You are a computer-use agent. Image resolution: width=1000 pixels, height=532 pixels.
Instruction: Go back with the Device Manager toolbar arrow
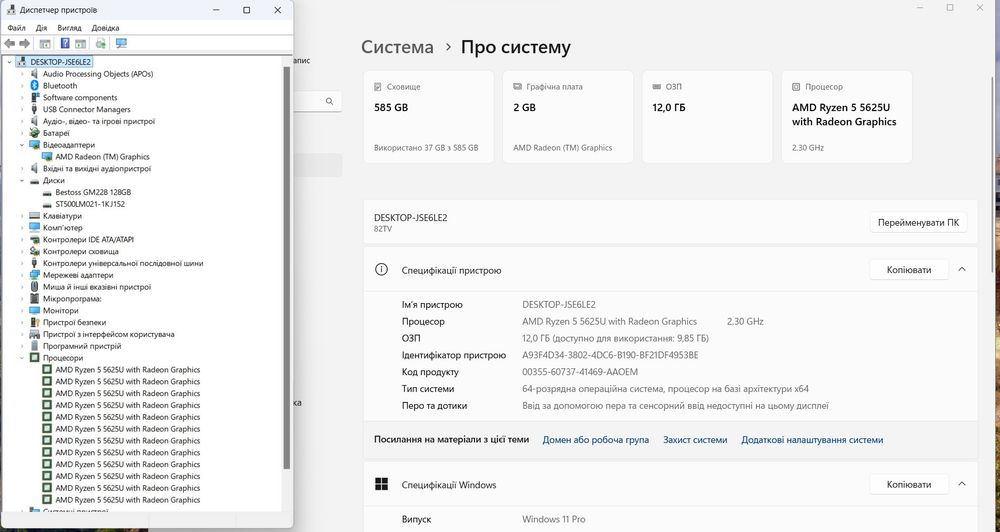click(x=10, y=43)
